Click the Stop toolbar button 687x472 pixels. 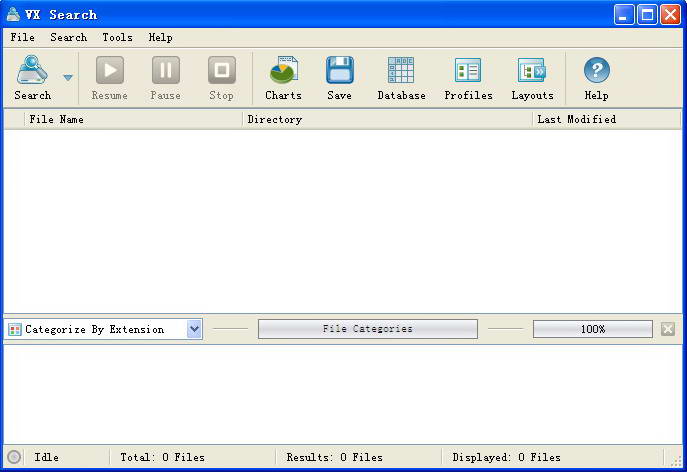tap(222, 78)
